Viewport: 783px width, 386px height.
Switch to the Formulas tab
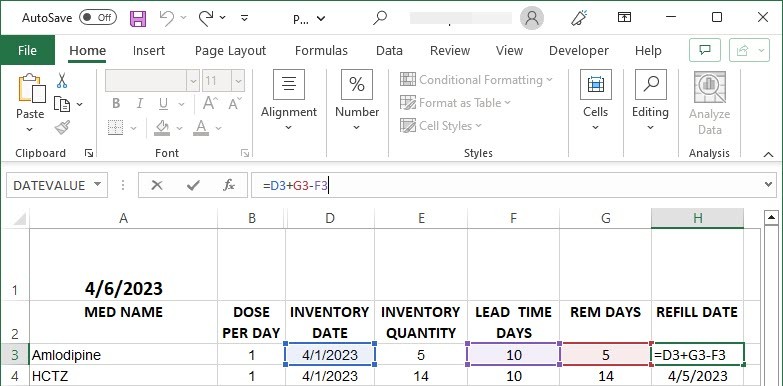(321, 50)
